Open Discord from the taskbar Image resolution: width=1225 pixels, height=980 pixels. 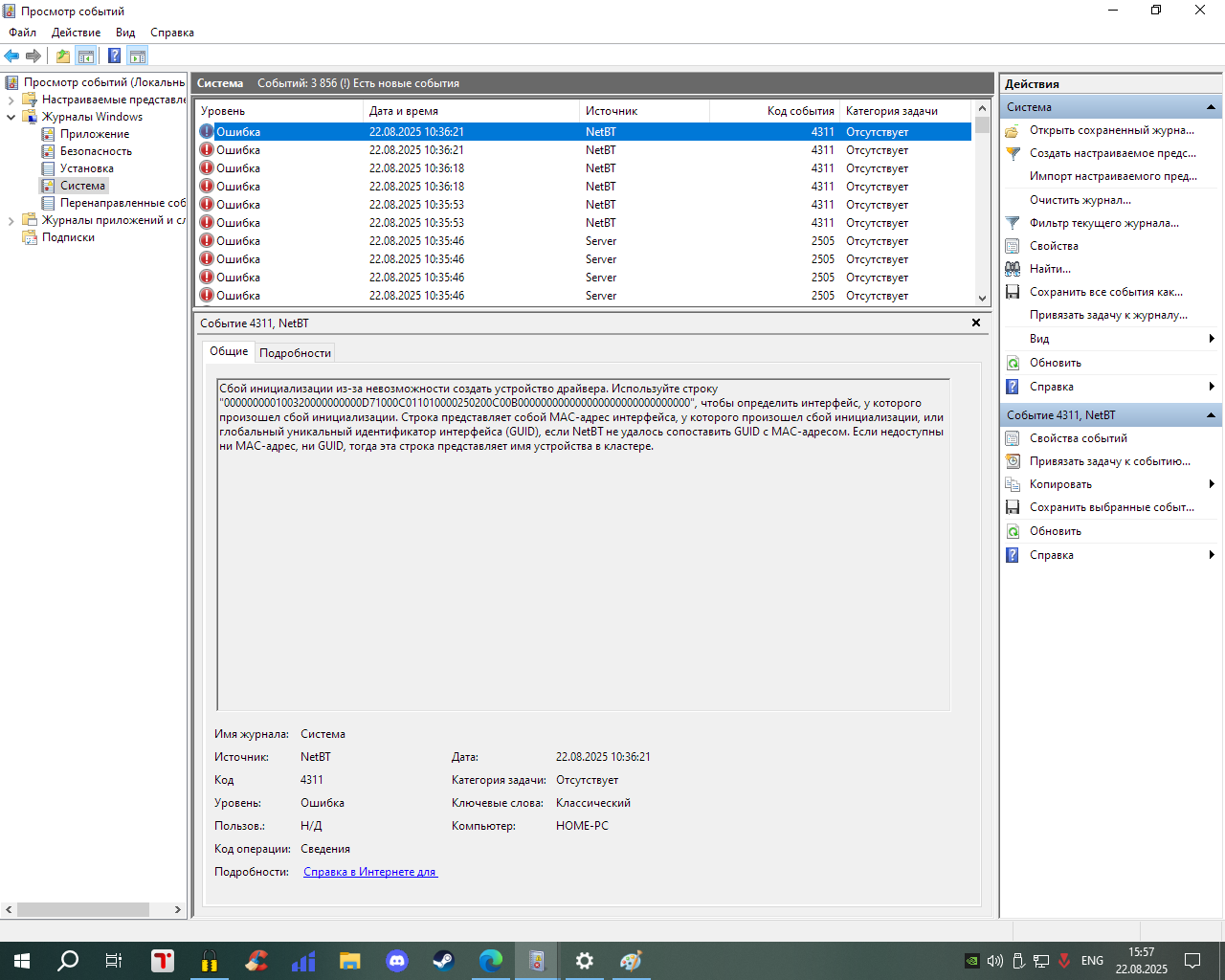(x=397, y=961)
